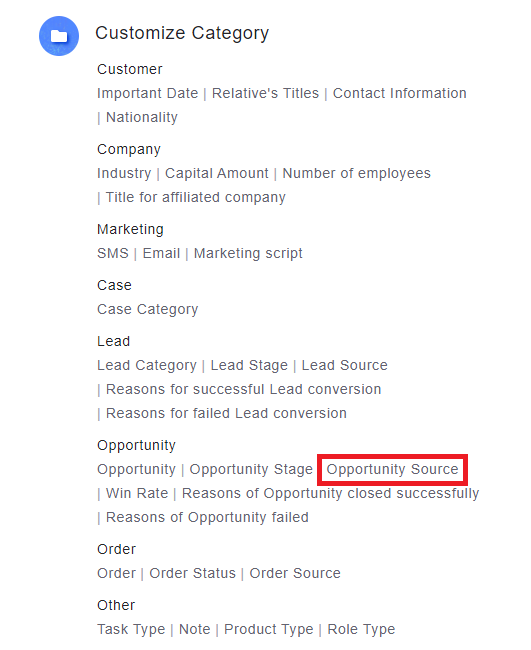This screenshot has width=531, height=650.
Task: Select Number of employees link
Action: (356, 173)
